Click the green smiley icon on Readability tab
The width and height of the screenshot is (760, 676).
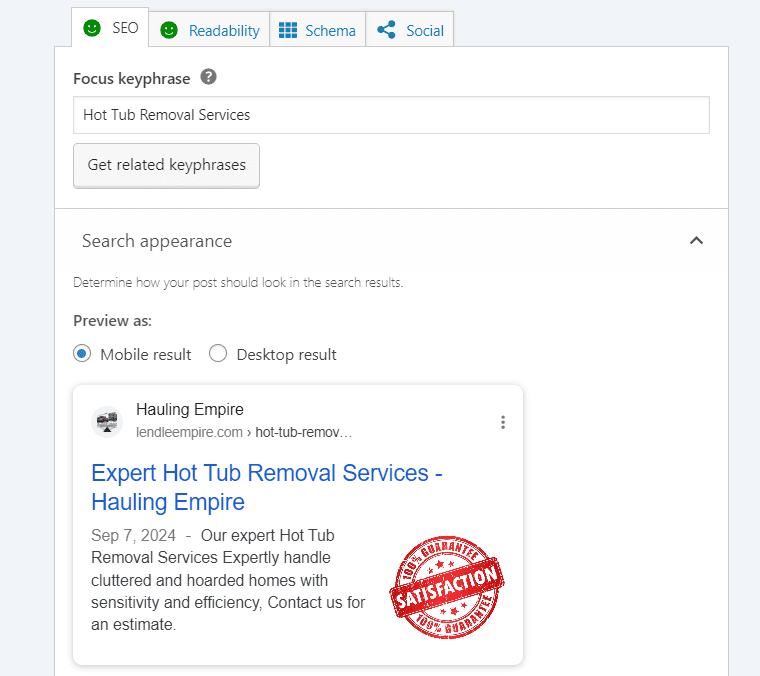[x=169, y=30]
